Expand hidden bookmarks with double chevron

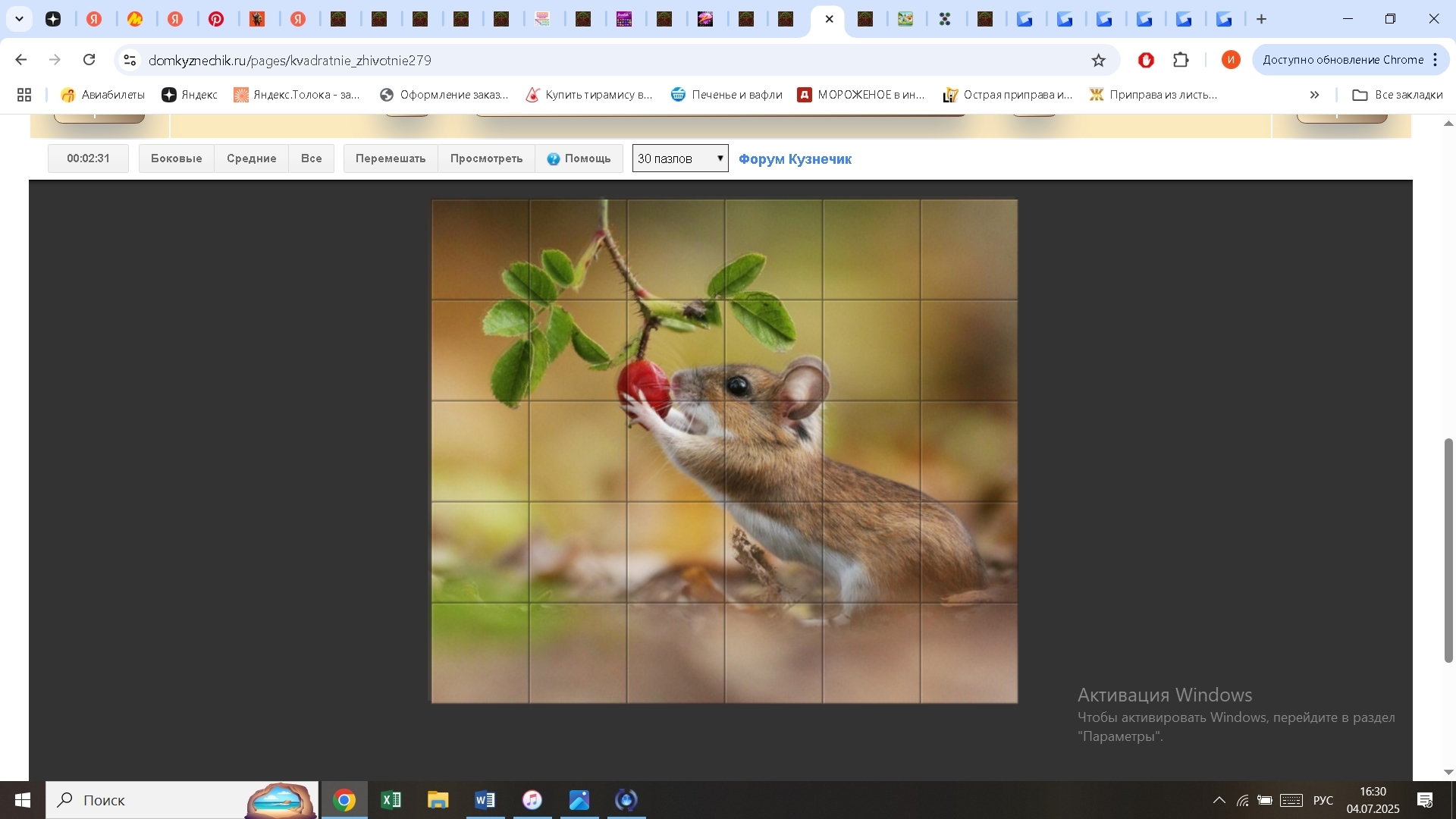pyautogui.click(x=1314, y=95)
